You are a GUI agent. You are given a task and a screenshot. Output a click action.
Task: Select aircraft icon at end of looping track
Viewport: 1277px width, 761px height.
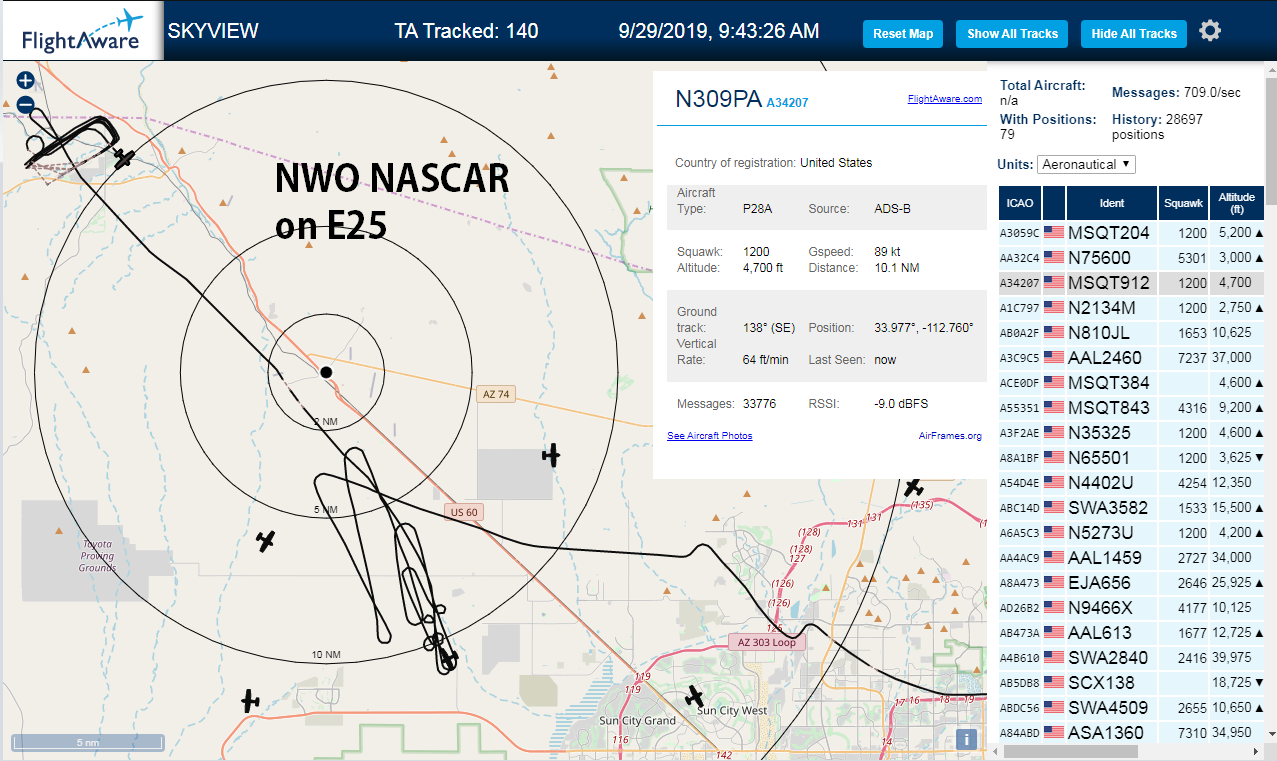click(449, 659)
